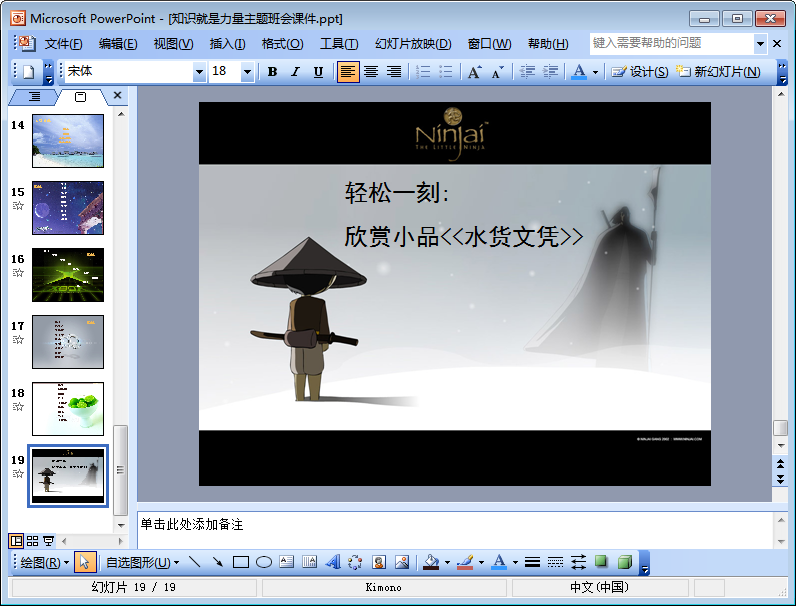Open 格式(O) menu

coord(282,44)
